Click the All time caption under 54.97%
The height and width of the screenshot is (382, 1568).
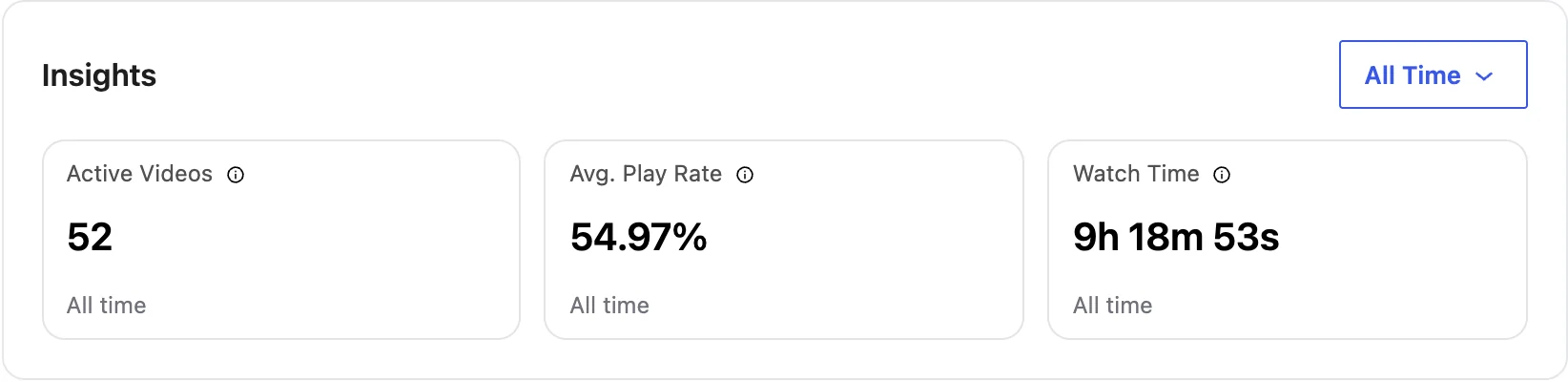click(609, 306)
